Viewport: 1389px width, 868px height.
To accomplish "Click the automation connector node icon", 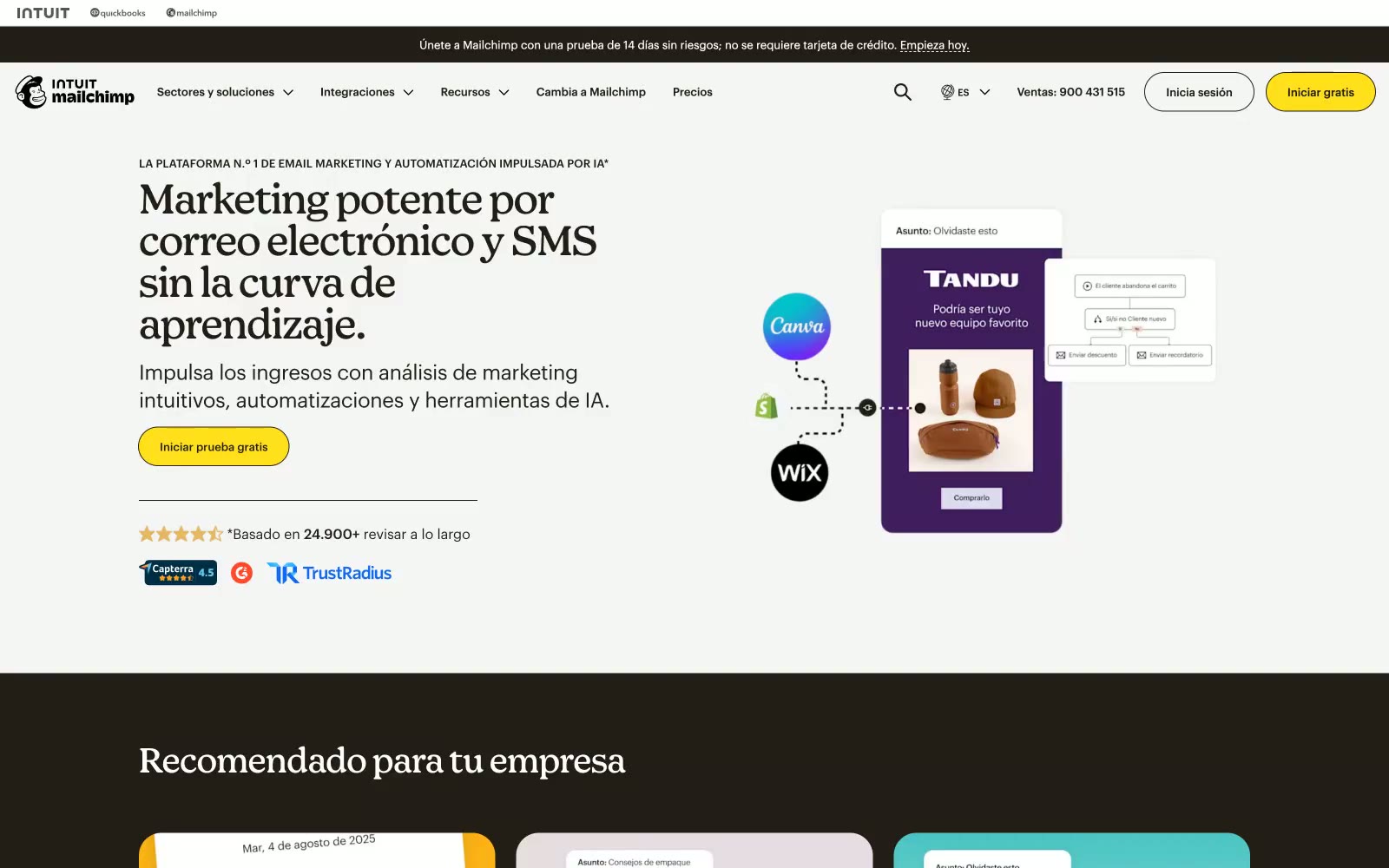I will (x=867, y=407).
